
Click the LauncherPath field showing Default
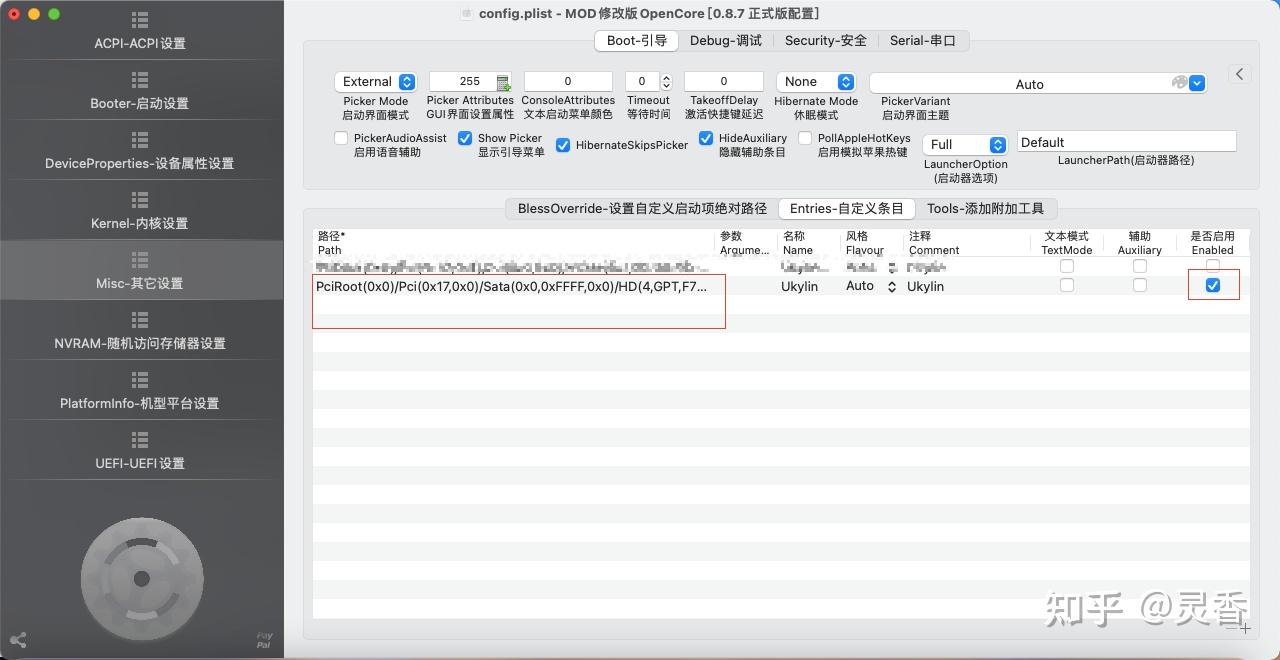[x=1126, y=141]
